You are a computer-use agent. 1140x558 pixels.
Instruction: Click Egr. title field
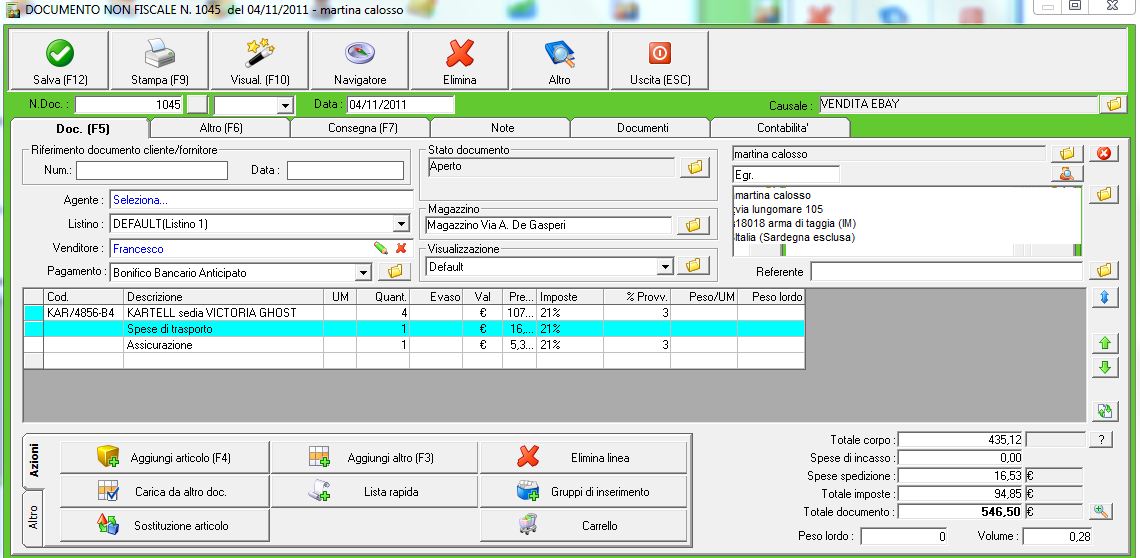[786, 175]
